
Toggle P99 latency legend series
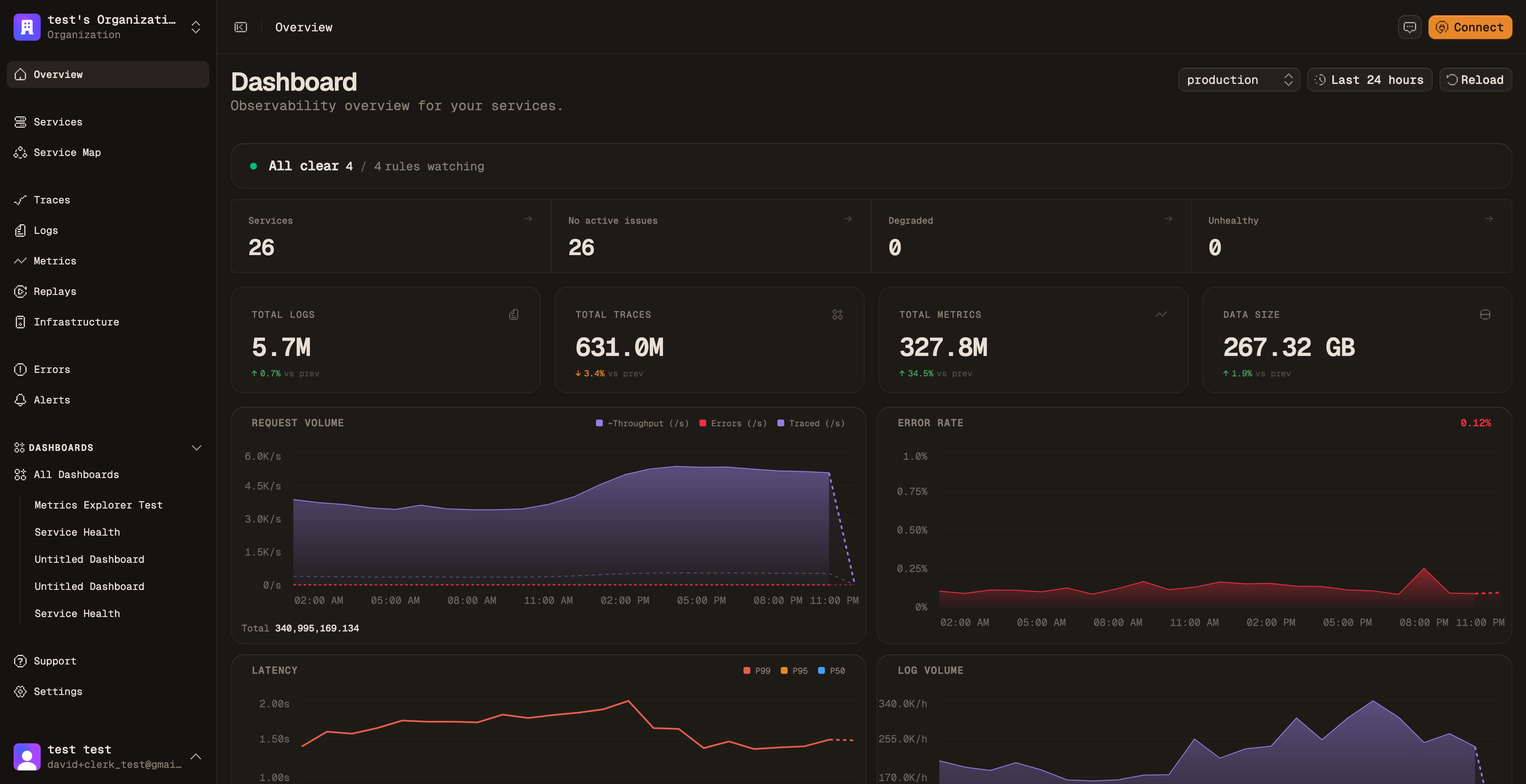click(x=757, y=671)
